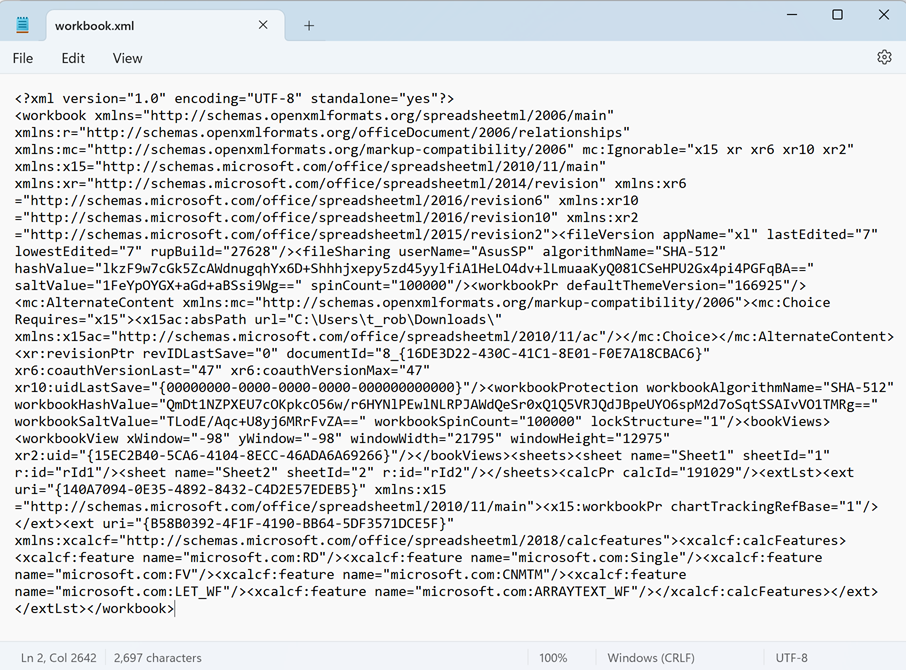Add a new tab with the plus icon
Viewport: 906px width, 670px height.
(x=309, y=26)
